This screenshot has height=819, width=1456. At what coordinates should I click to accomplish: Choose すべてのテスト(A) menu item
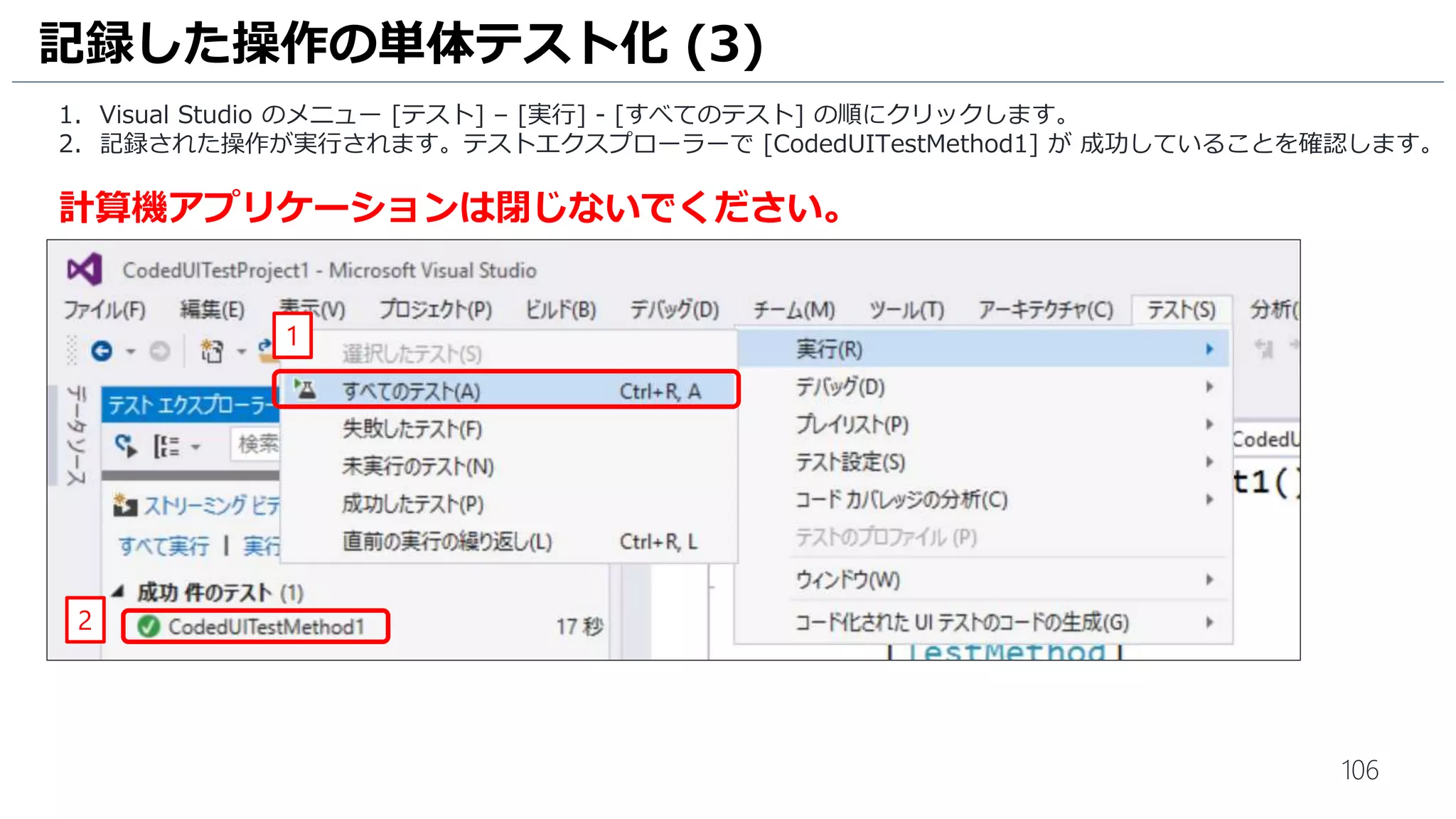[508, 390]
